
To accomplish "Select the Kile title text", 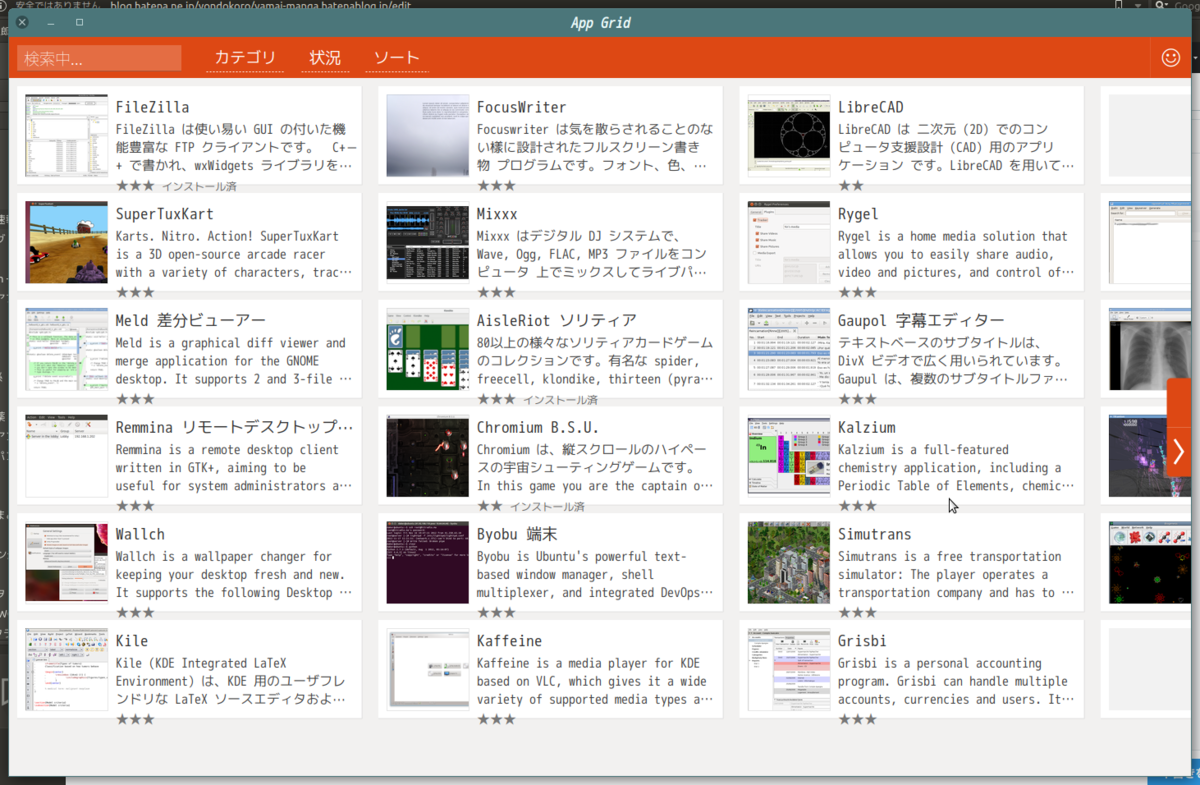I will (x=132, y=641).
